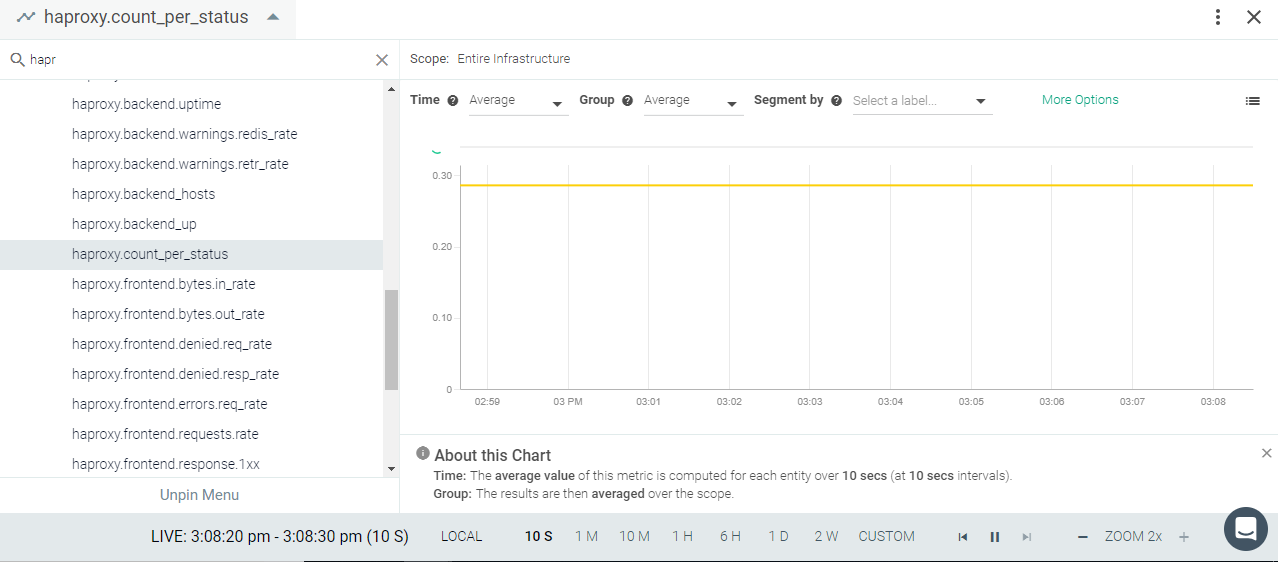Click the Group aggregation help icon
The image size is (1278, 562).
coord(628,101)
